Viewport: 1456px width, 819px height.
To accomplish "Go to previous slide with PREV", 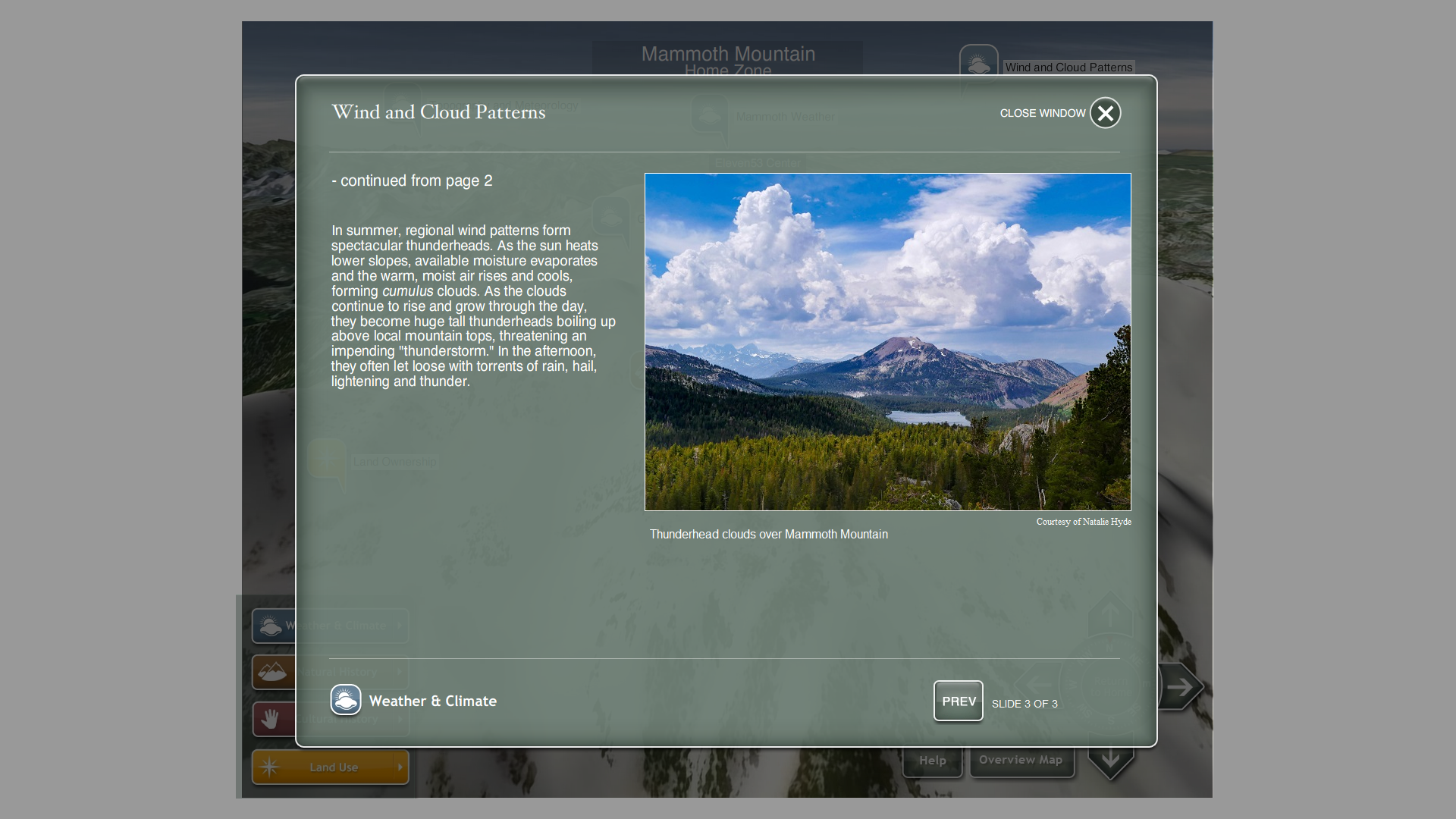I will [x=958, y=701].
